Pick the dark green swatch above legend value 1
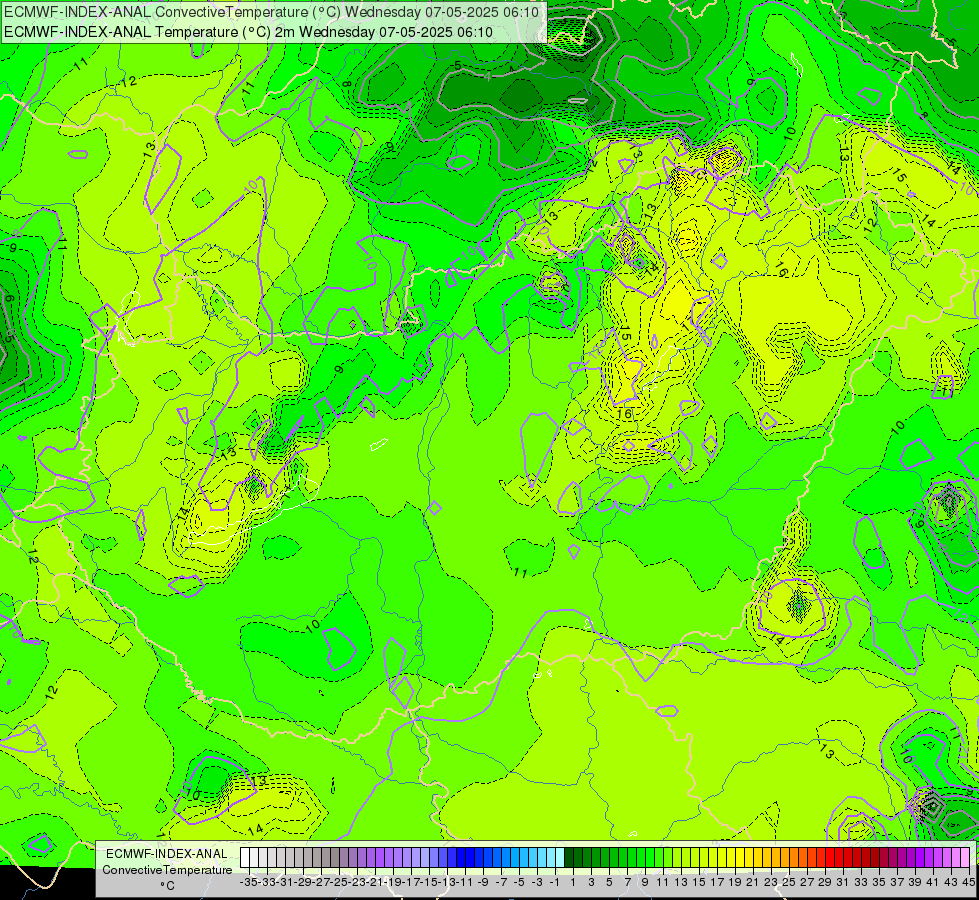 (x=569, y=857)
